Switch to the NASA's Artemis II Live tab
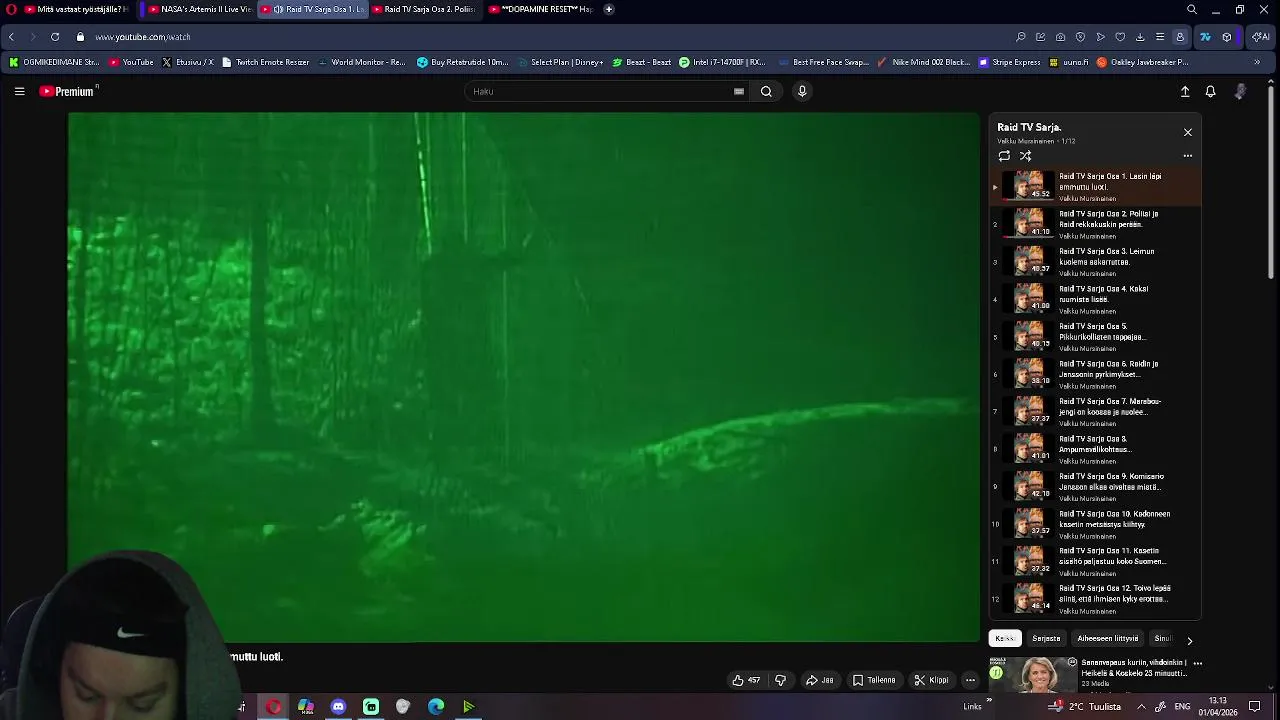 point(200,10)
